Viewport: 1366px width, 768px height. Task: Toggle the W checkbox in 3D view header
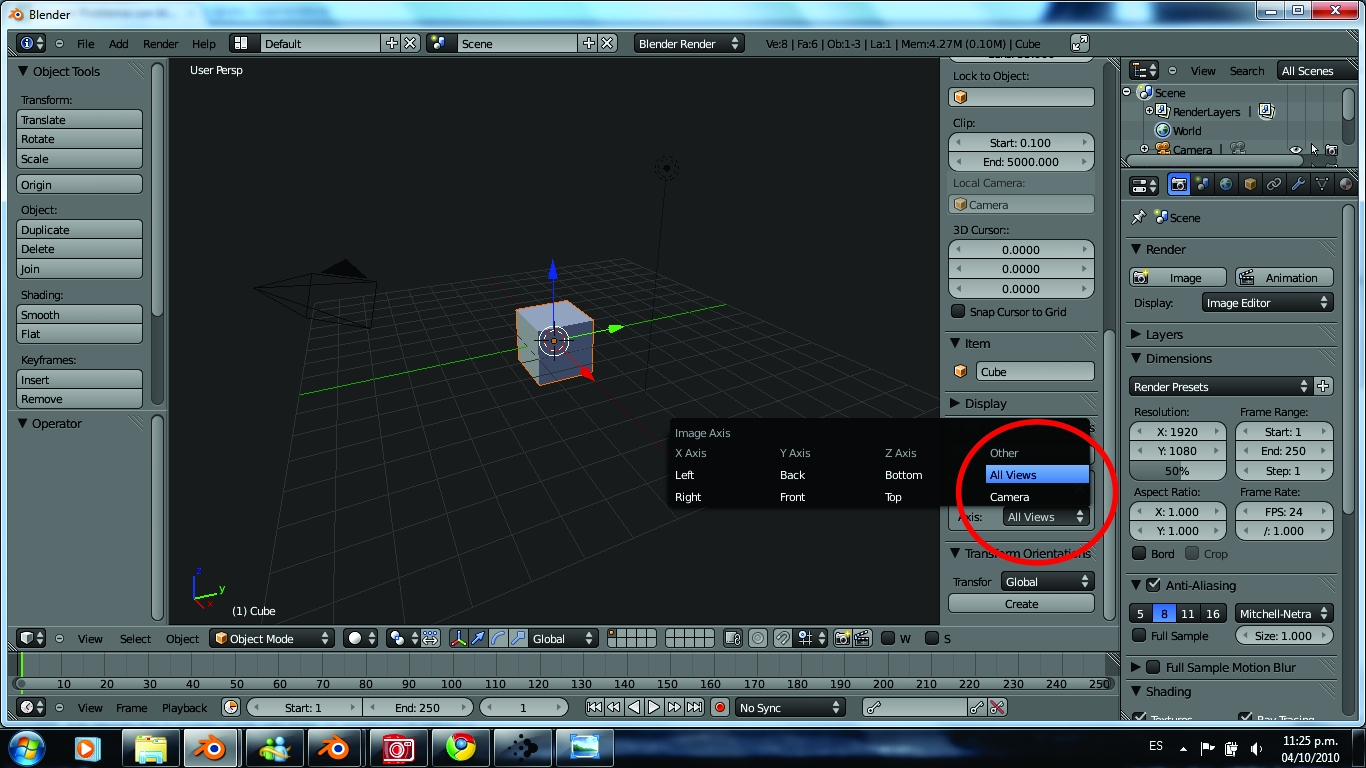[888, 638]
